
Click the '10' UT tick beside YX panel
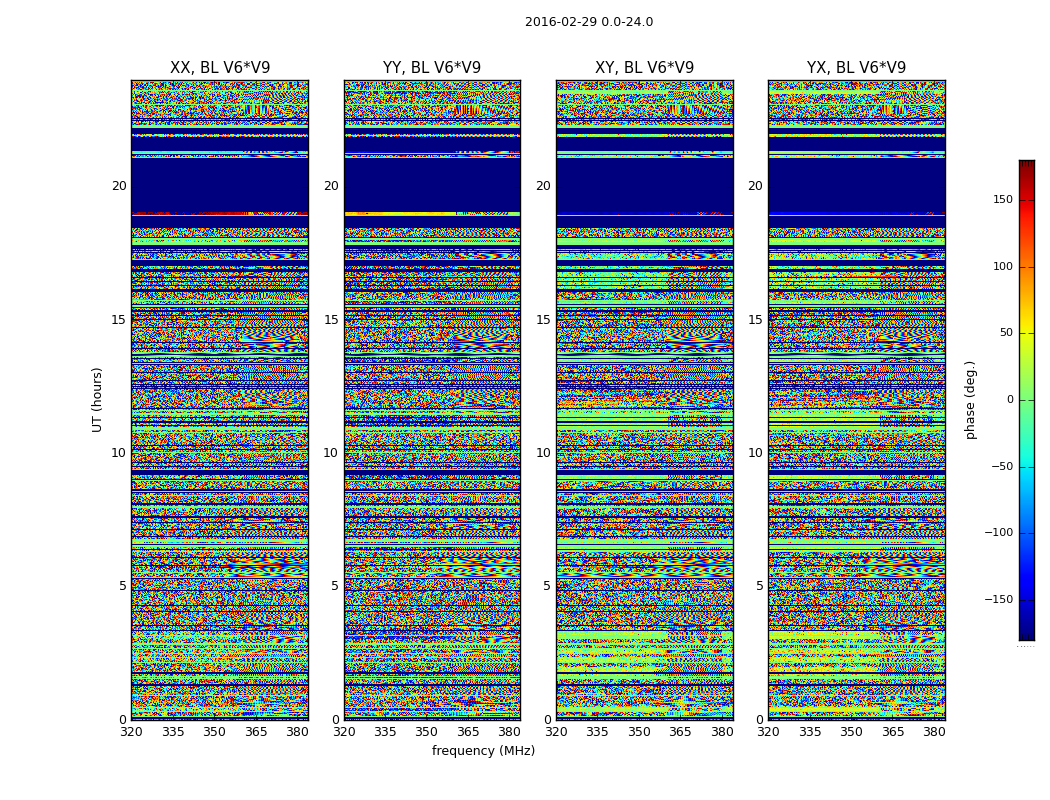pos(756,453)
